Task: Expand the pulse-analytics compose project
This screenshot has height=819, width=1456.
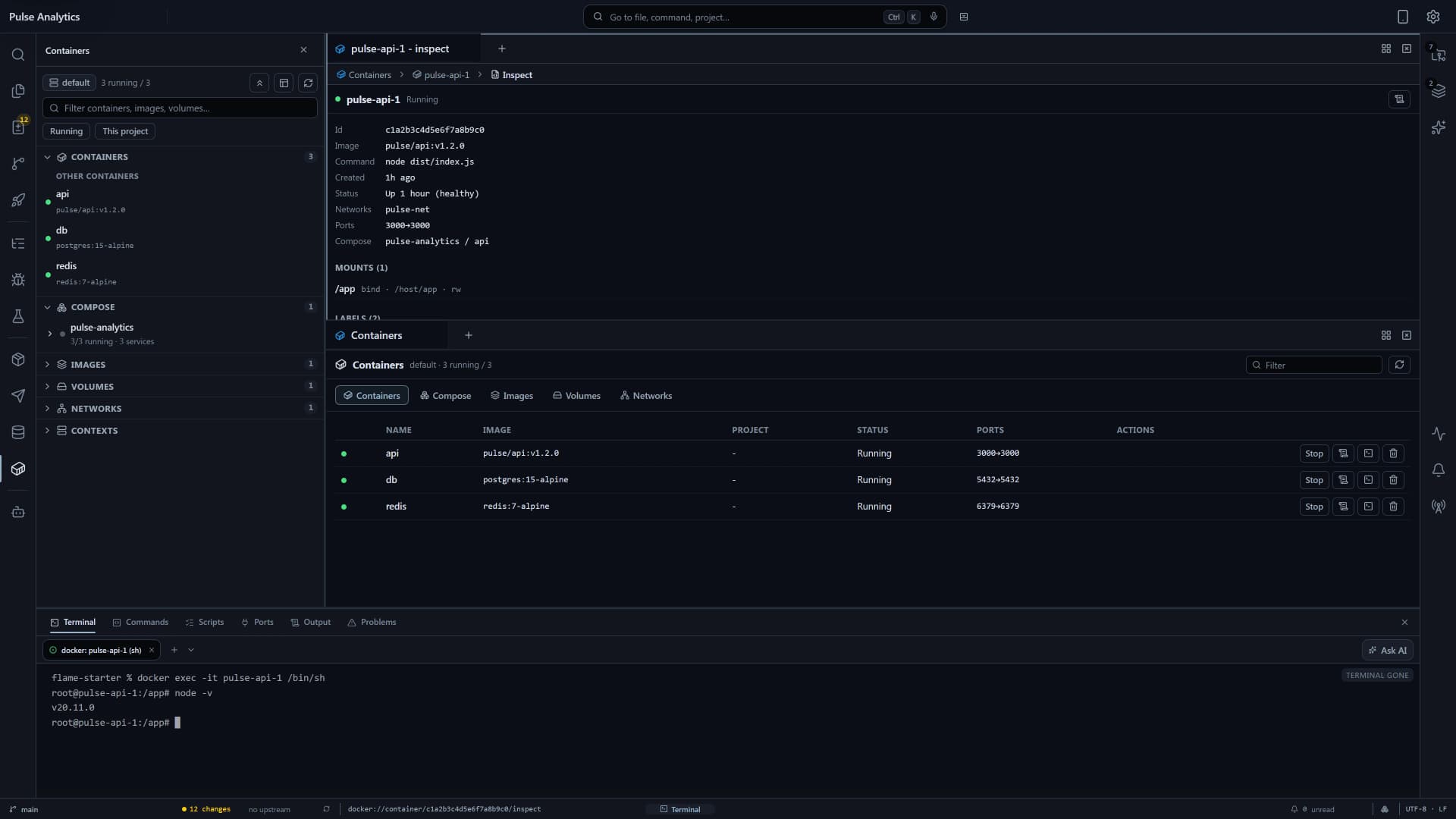Action: [50, 334]
